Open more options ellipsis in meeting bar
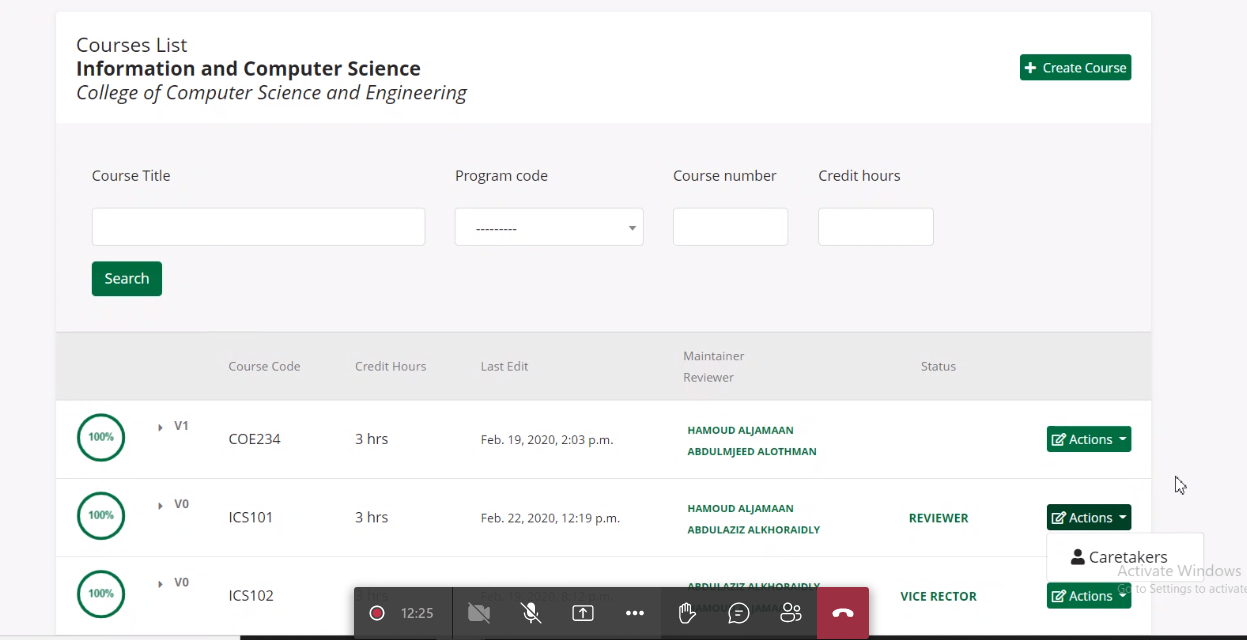1247x640 pixels. 635,613
